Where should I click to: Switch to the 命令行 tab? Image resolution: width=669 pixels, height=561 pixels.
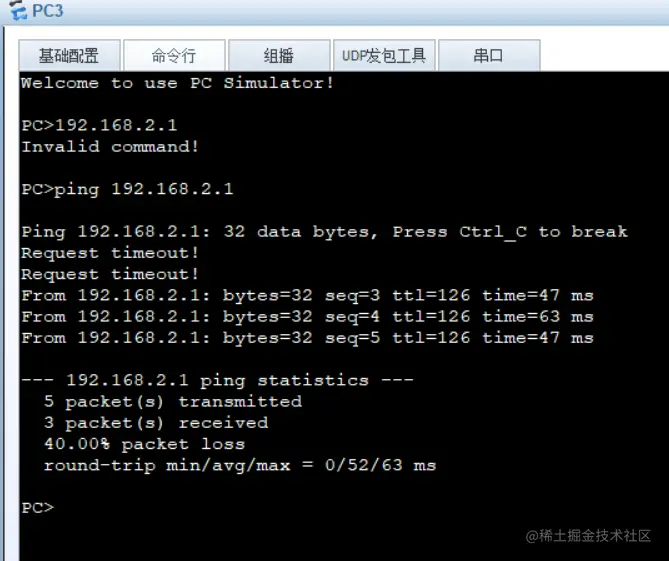pyautogui.click(x=174, y=55)
